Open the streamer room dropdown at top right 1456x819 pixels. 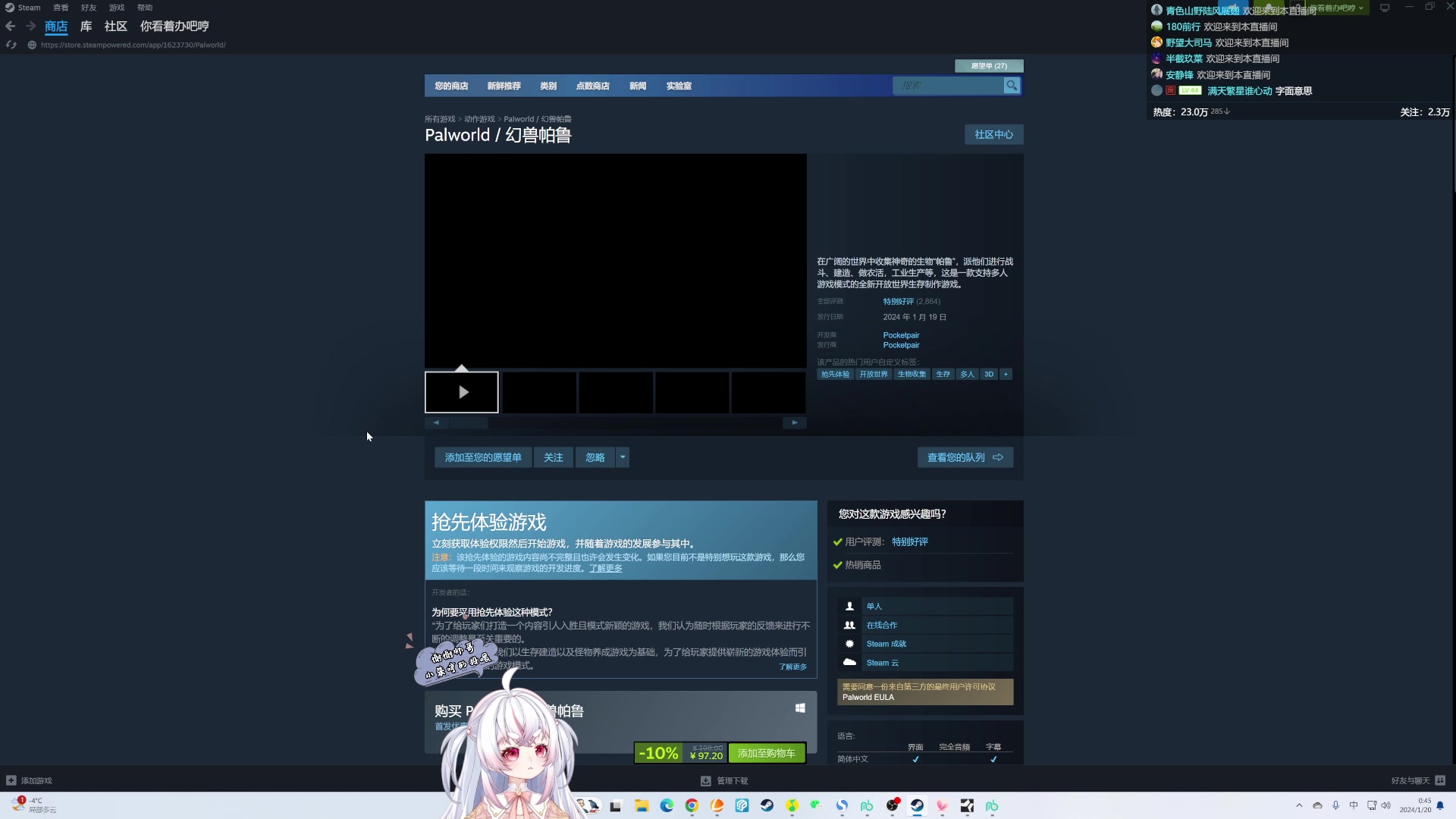coord(1361,8)
